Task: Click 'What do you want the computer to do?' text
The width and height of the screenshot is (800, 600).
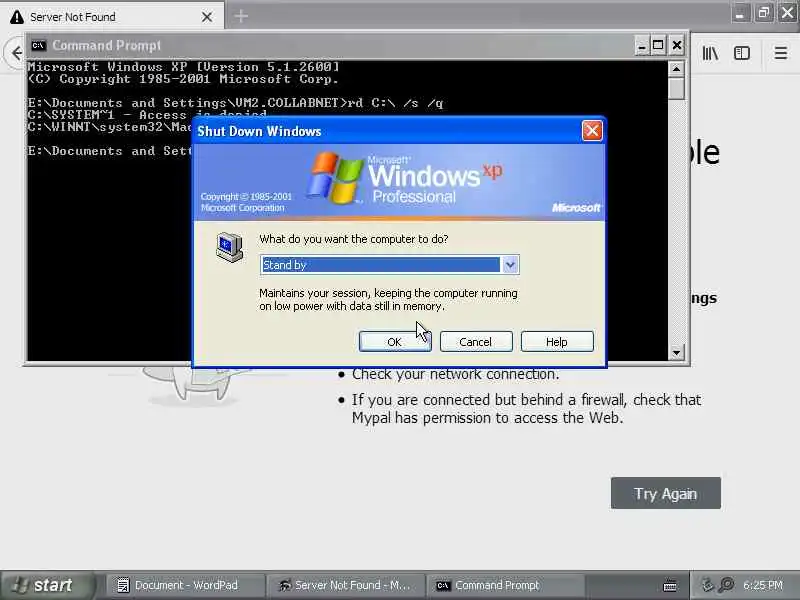Action: click(x=354, y=239)
